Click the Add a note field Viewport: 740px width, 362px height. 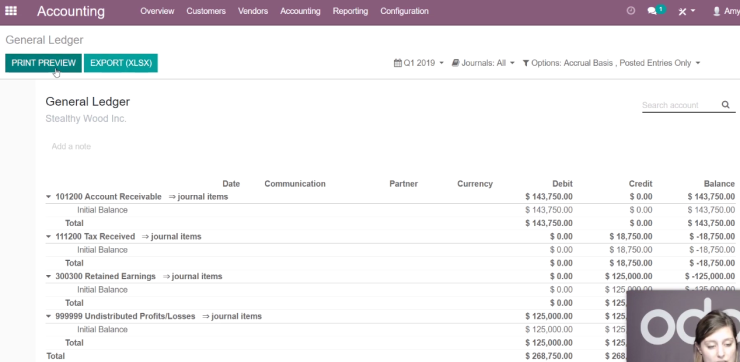coord(71,146)
